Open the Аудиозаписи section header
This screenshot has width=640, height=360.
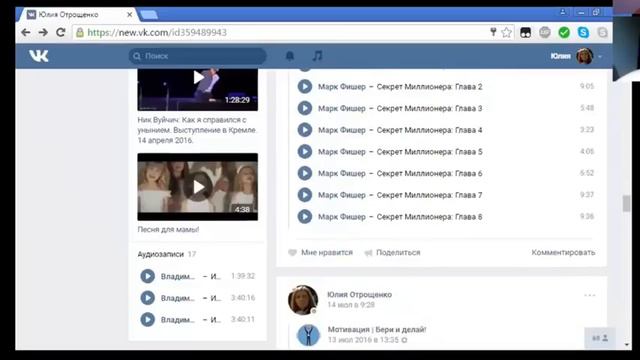coord(167,254)
